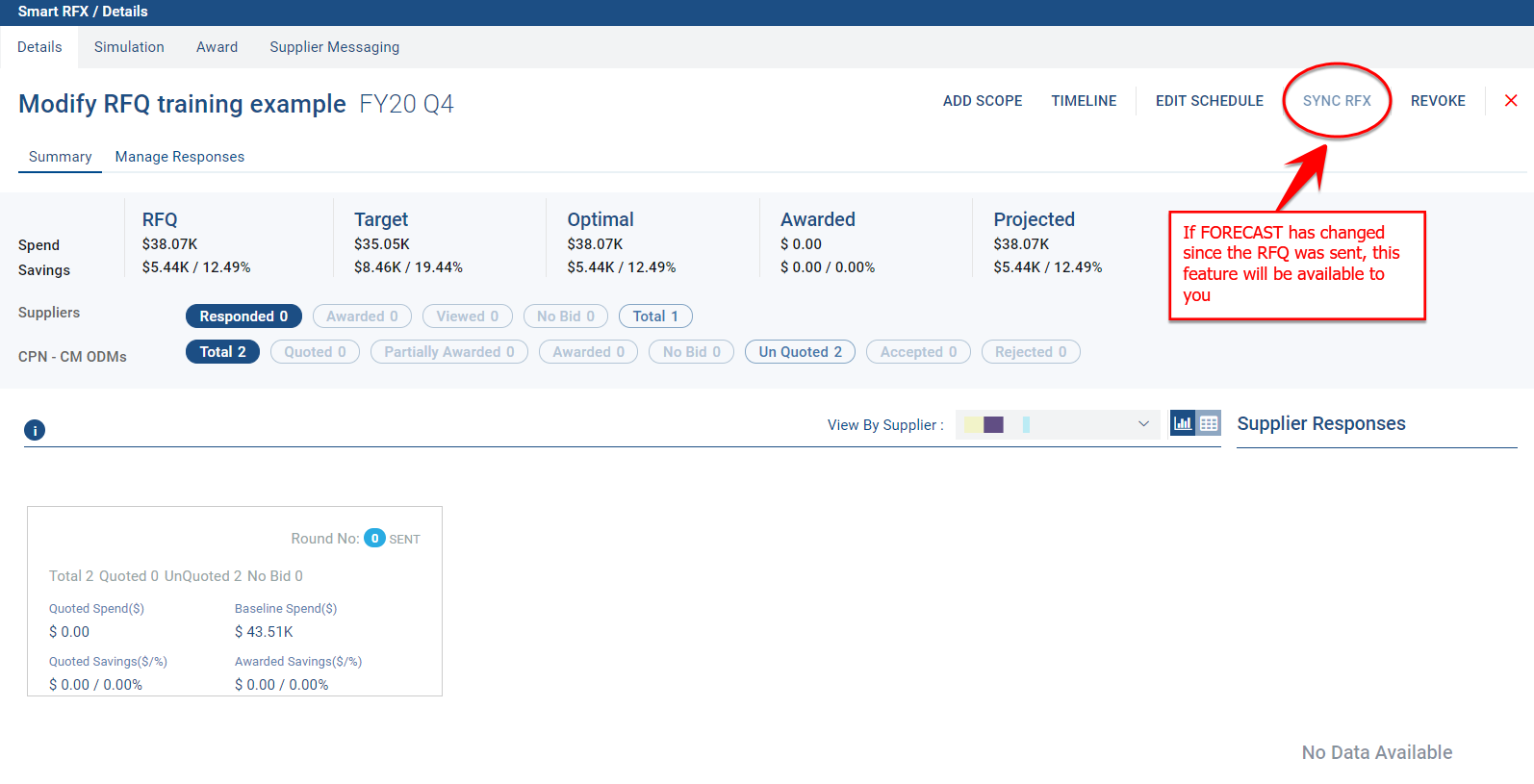Select the Total 1 suppliers filter
Screen dimensions: 1534x784
(655, 316)
